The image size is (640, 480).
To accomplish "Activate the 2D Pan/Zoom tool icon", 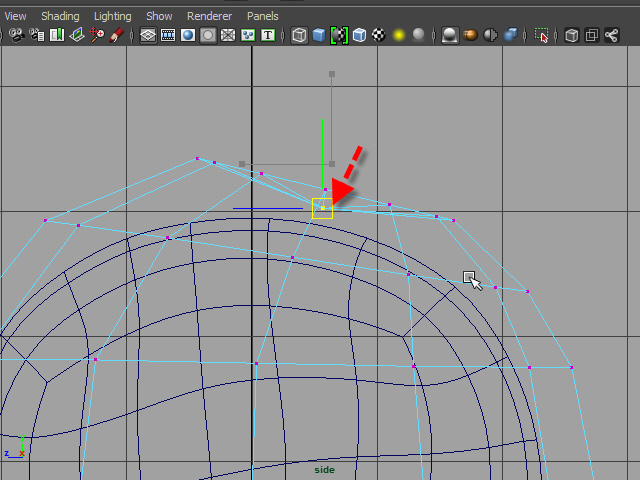I will 97,35.
